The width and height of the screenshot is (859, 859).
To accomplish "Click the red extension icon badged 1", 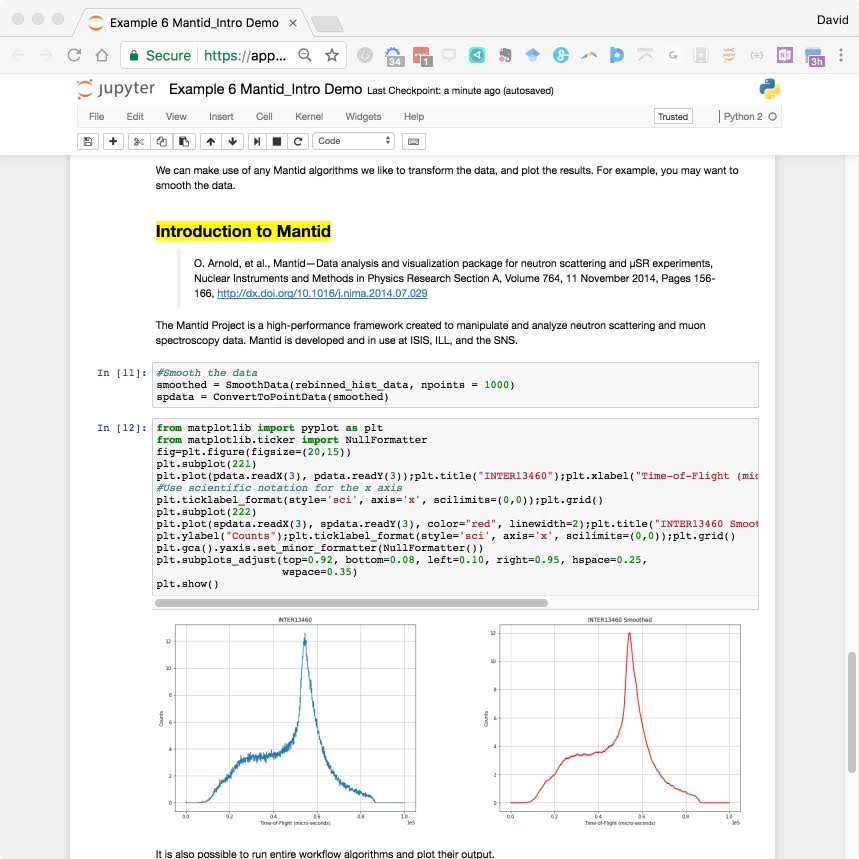I will point(422,56).
